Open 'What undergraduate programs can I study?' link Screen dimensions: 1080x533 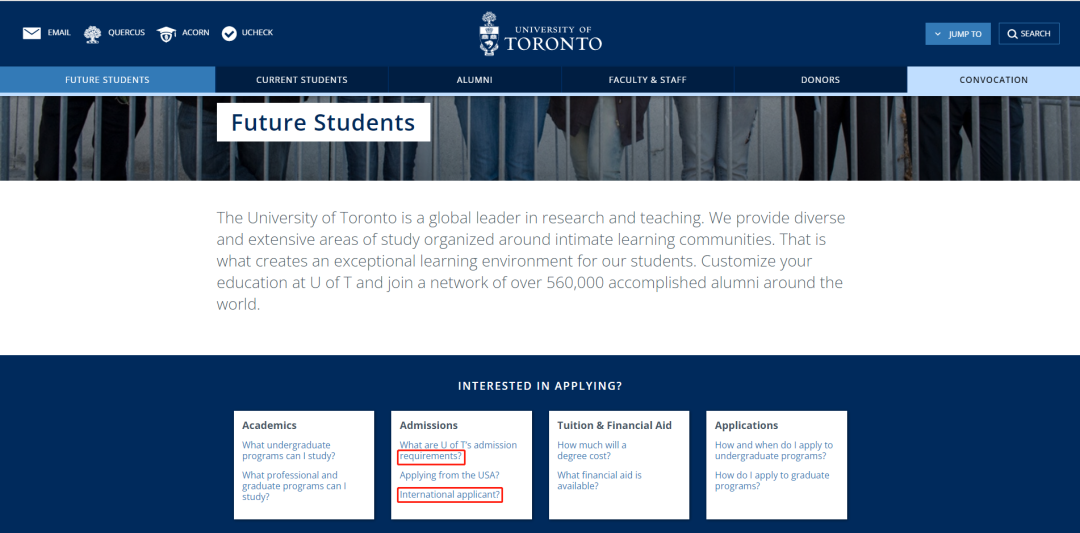click(x=289, y=450)
